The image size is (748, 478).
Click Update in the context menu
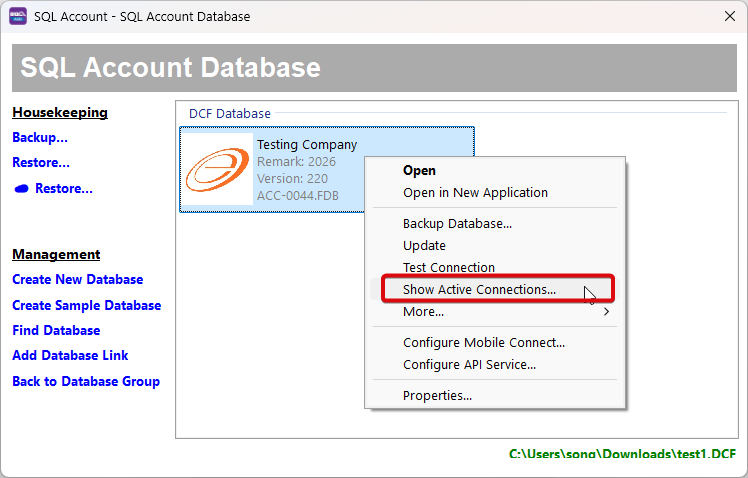(424, 246)
